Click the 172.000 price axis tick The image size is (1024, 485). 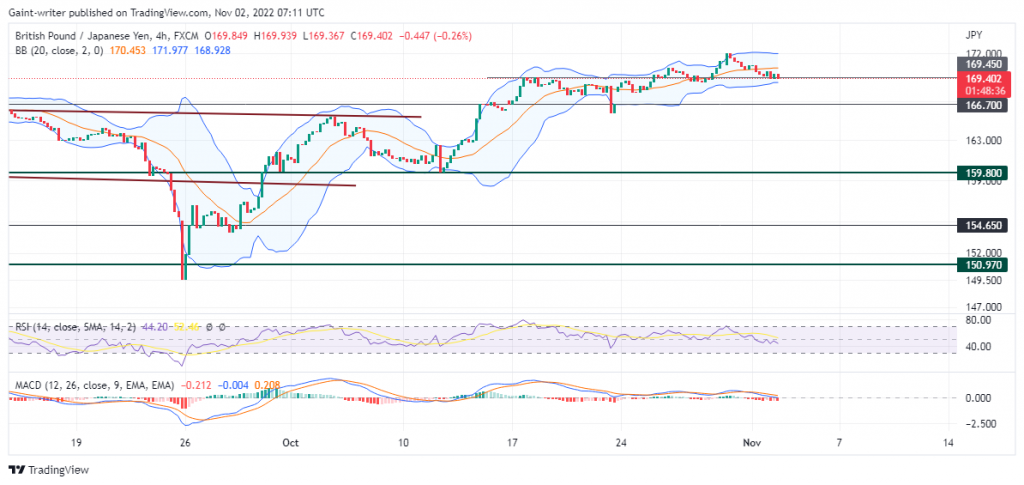pos(984,54)
